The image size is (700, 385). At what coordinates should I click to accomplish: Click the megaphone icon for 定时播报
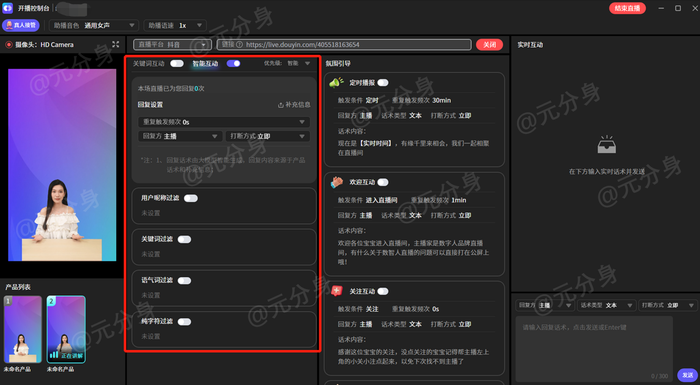336,82
